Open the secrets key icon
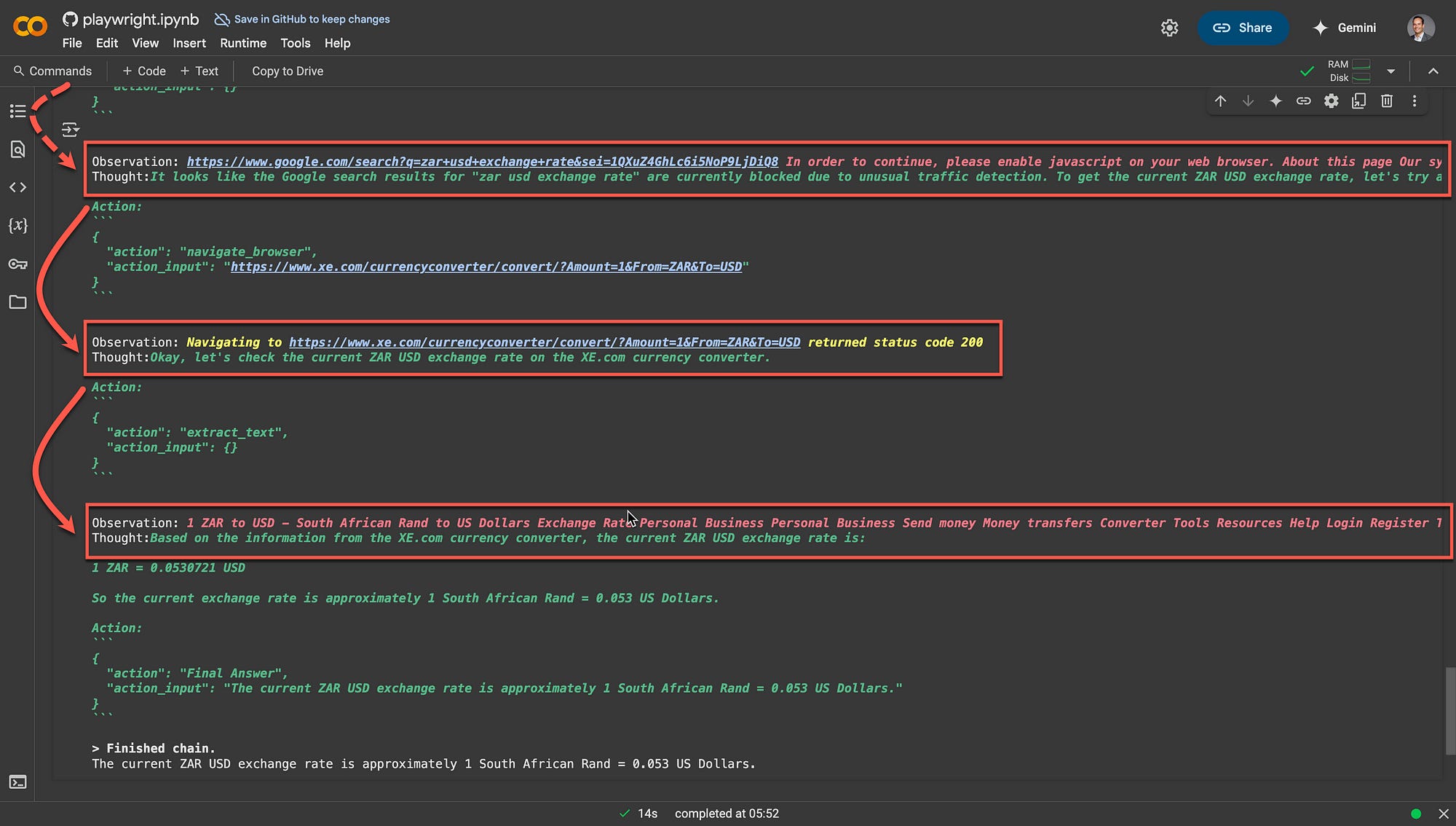 click(17, 264)
